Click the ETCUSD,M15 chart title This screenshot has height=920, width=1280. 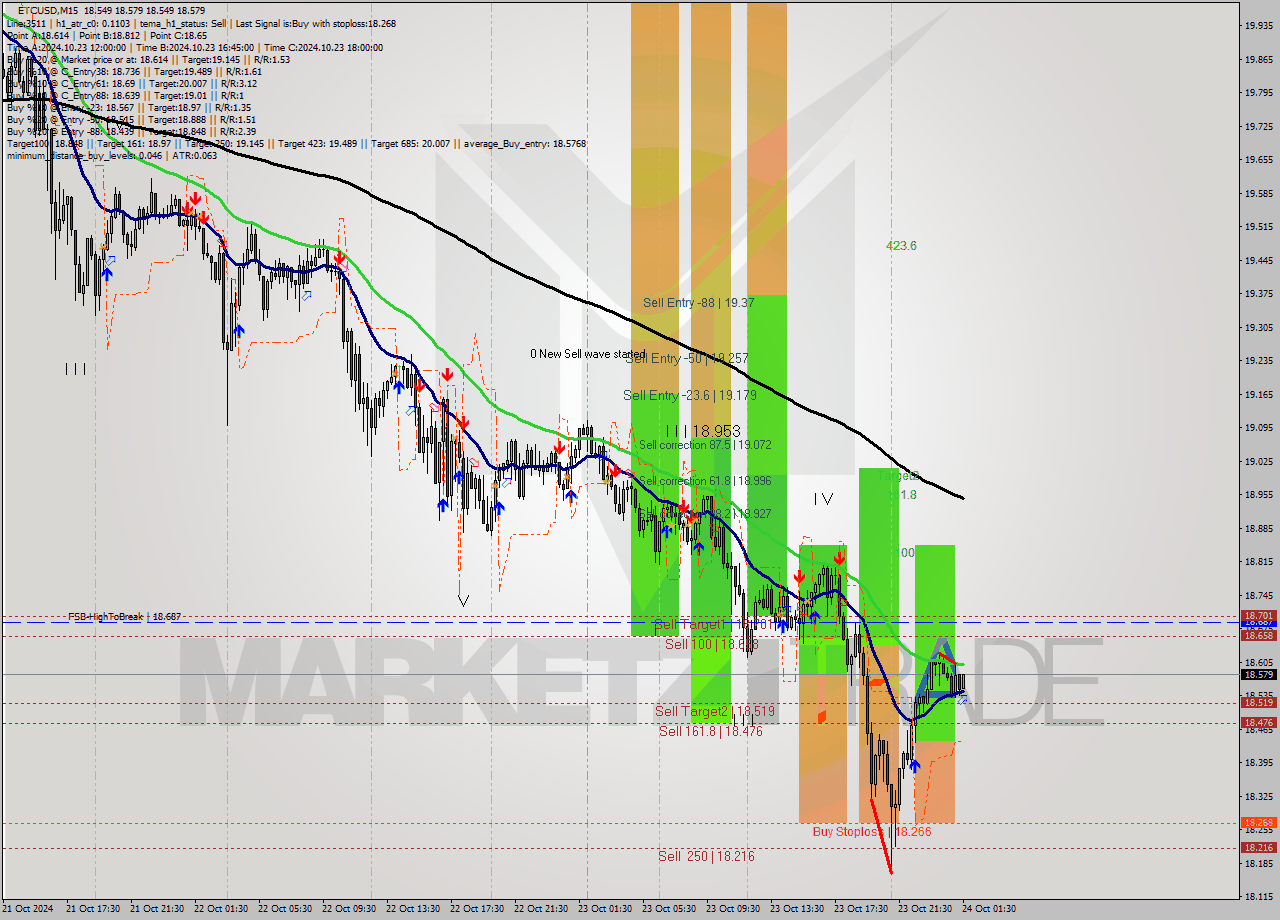[x=49, y=11]
